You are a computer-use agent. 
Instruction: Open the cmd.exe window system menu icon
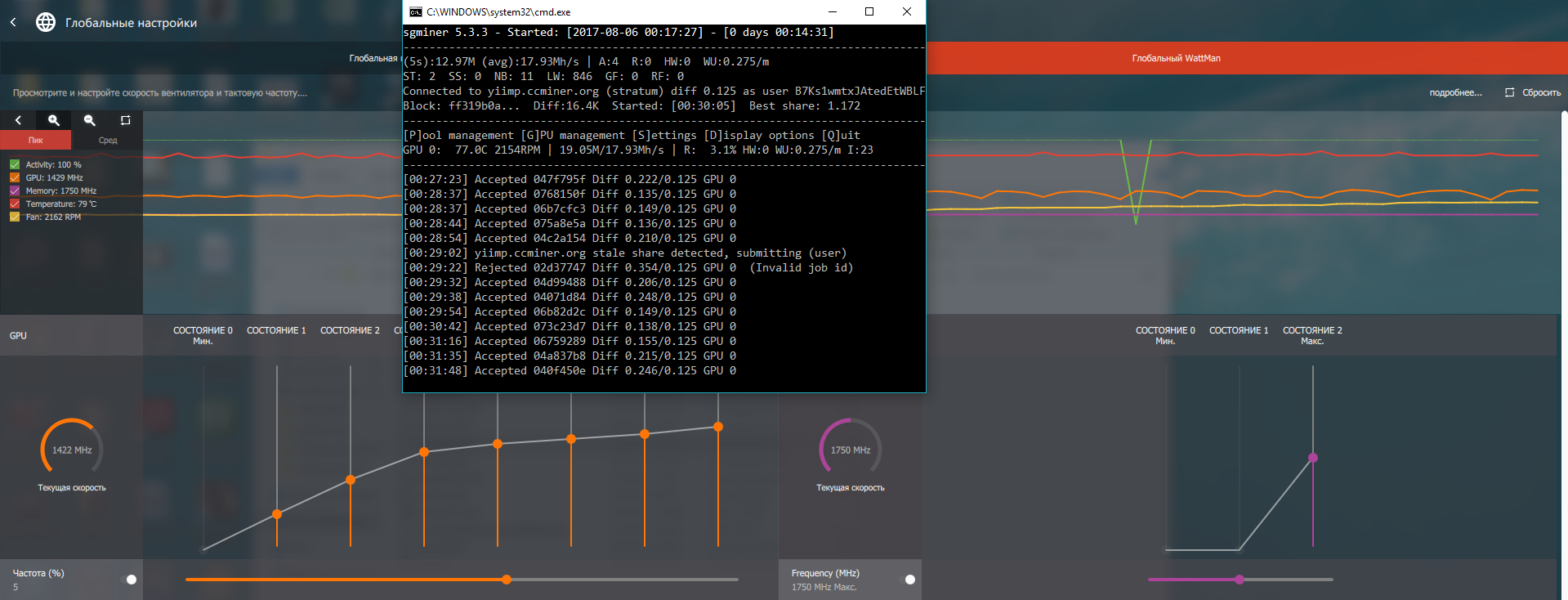click(415, 11)
